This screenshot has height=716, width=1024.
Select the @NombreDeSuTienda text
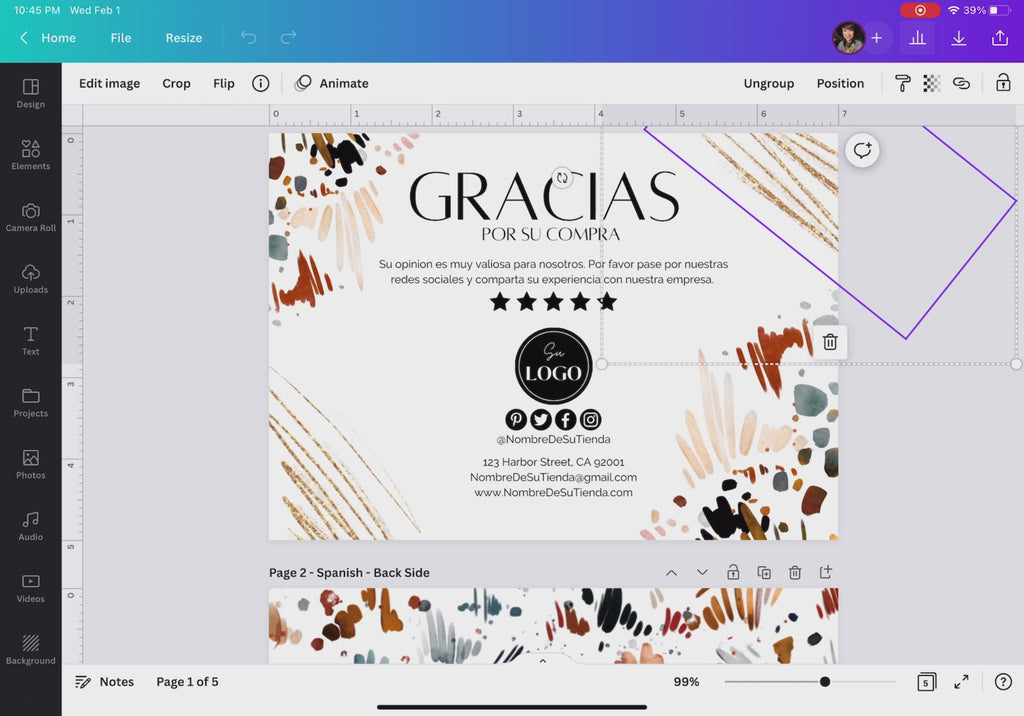pyautogui.click(x=553, y=439)
